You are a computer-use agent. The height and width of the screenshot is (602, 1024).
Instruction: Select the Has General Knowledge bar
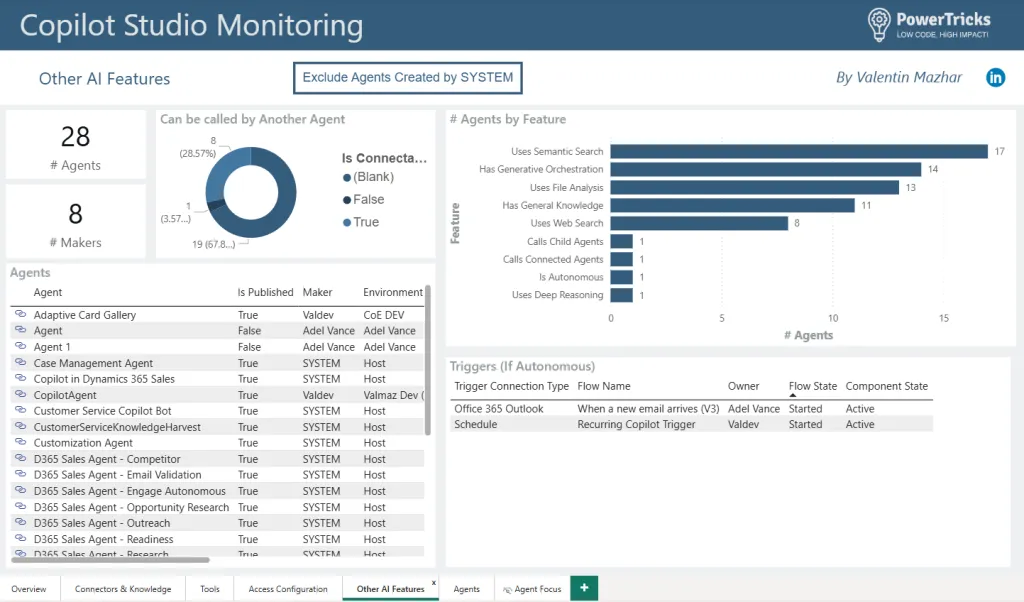pos(733,205)
